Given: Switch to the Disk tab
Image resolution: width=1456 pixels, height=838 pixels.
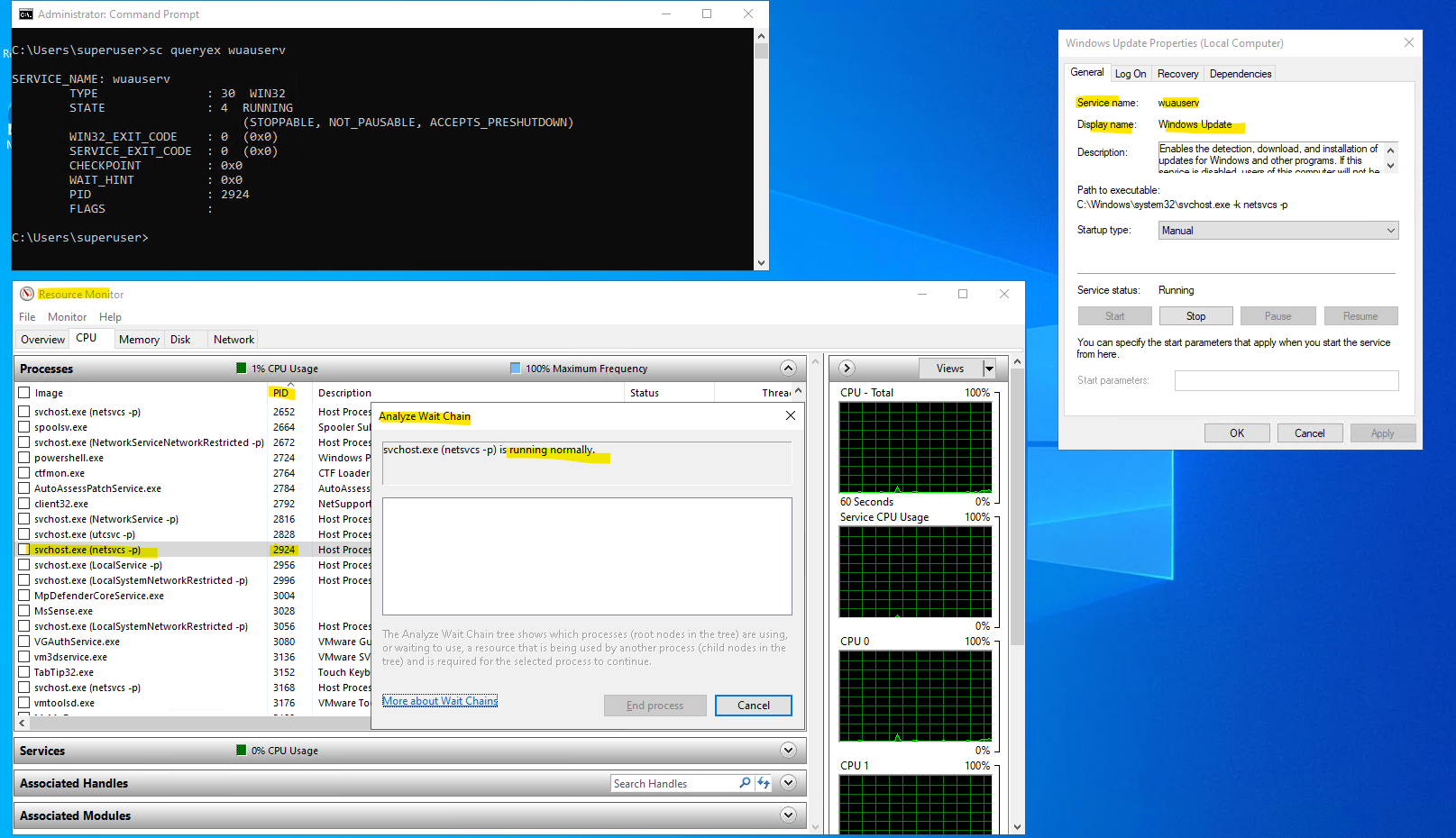Looking at the screenshot, I should (x=180, y=340).
